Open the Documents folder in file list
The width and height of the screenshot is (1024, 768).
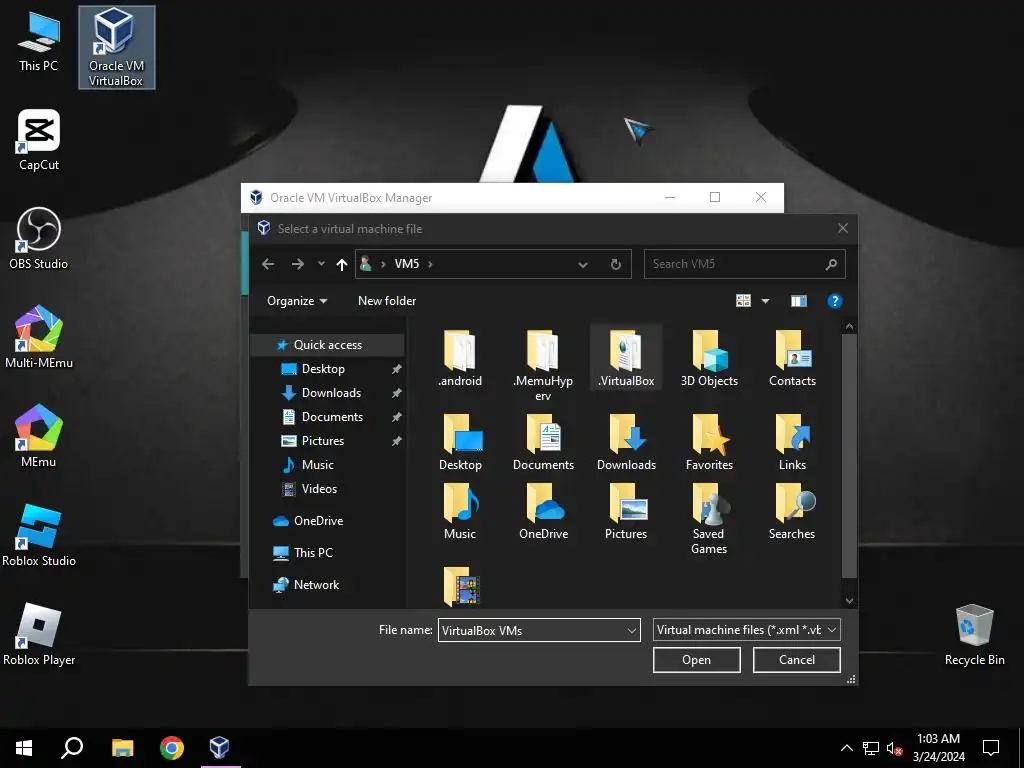(x=543, y=442)
